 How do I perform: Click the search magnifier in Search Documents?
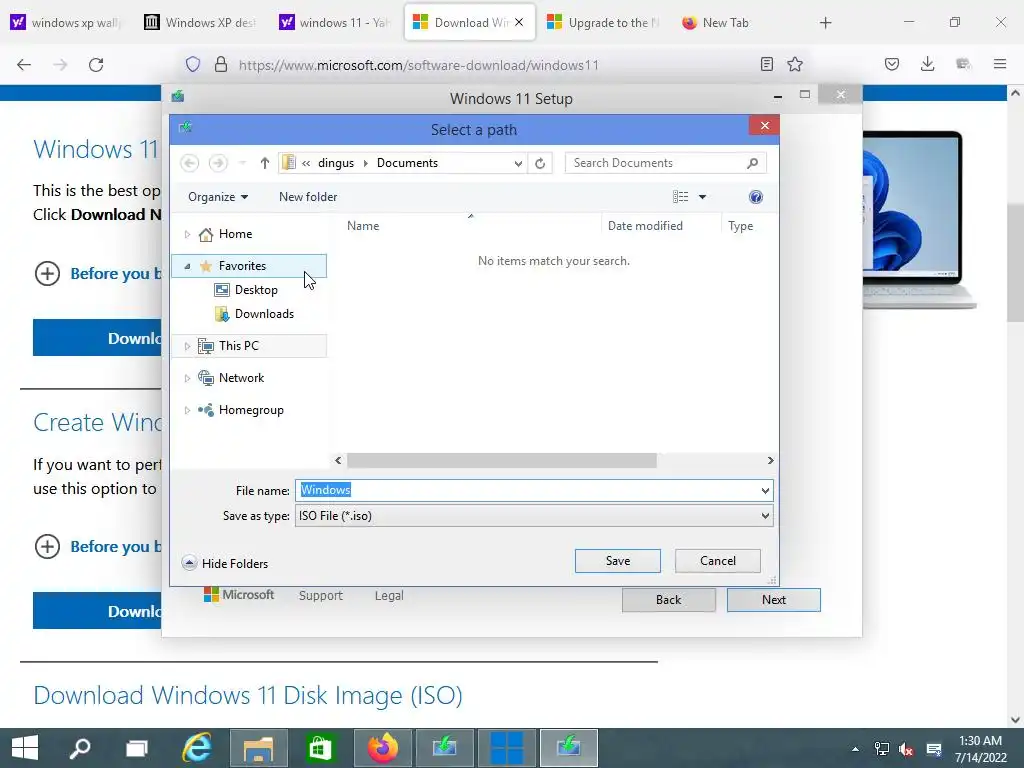pos(752,163)
